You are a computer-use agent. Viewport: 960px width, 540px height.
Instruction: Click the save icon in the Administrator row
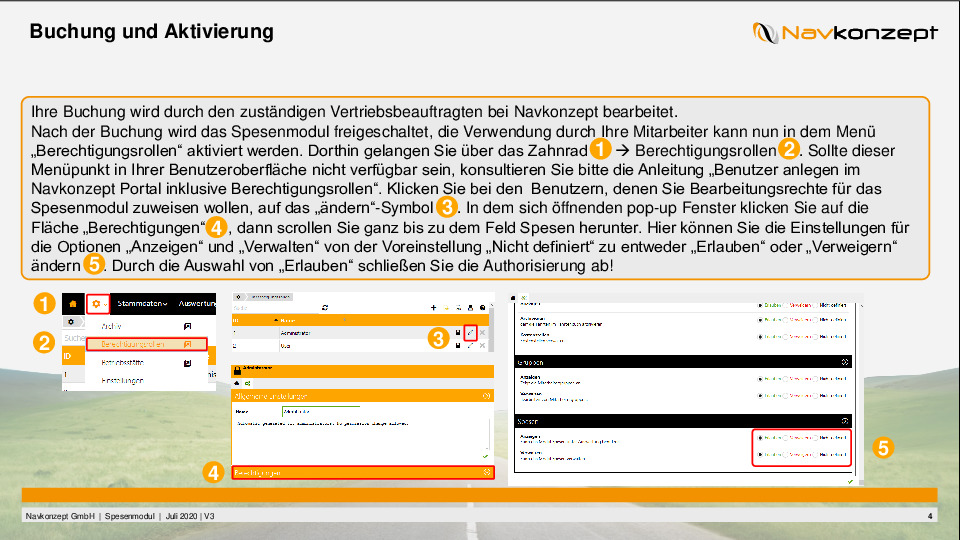pos(458,332)
